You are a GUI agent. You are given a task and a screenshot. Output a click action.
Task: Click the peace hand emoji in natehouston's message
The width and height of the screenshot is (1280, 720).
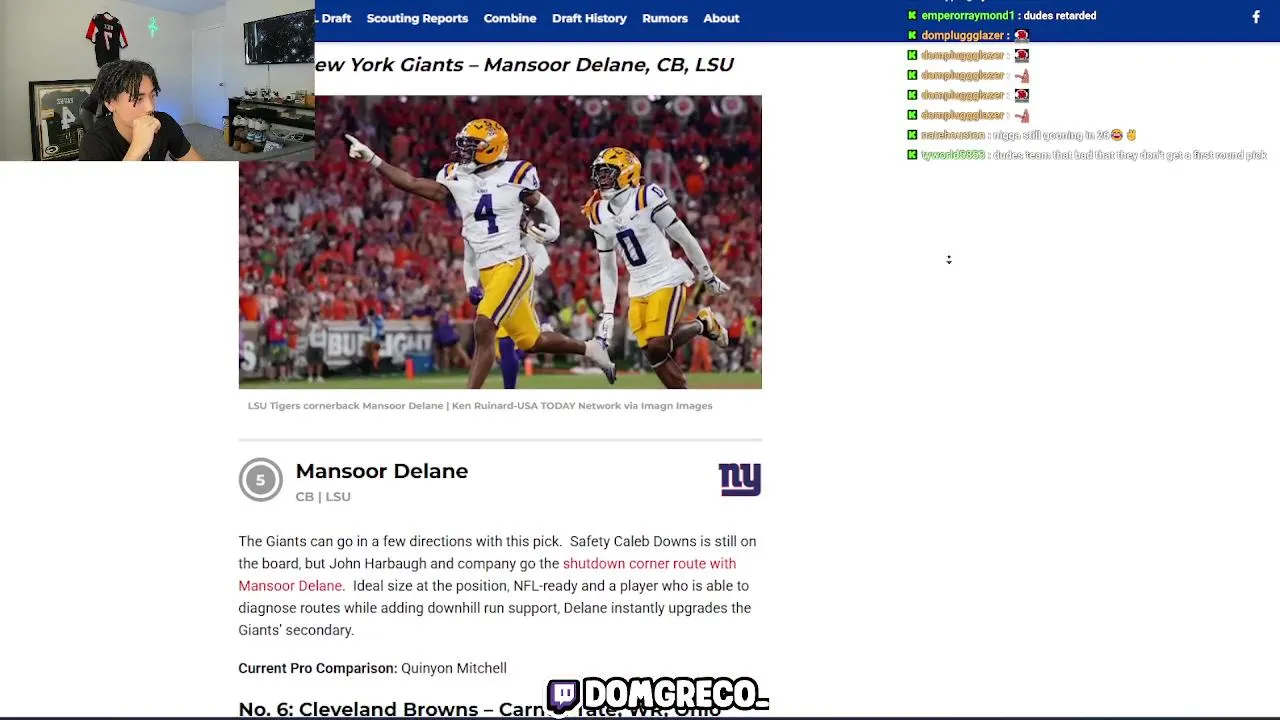(x=1131, y=135)
